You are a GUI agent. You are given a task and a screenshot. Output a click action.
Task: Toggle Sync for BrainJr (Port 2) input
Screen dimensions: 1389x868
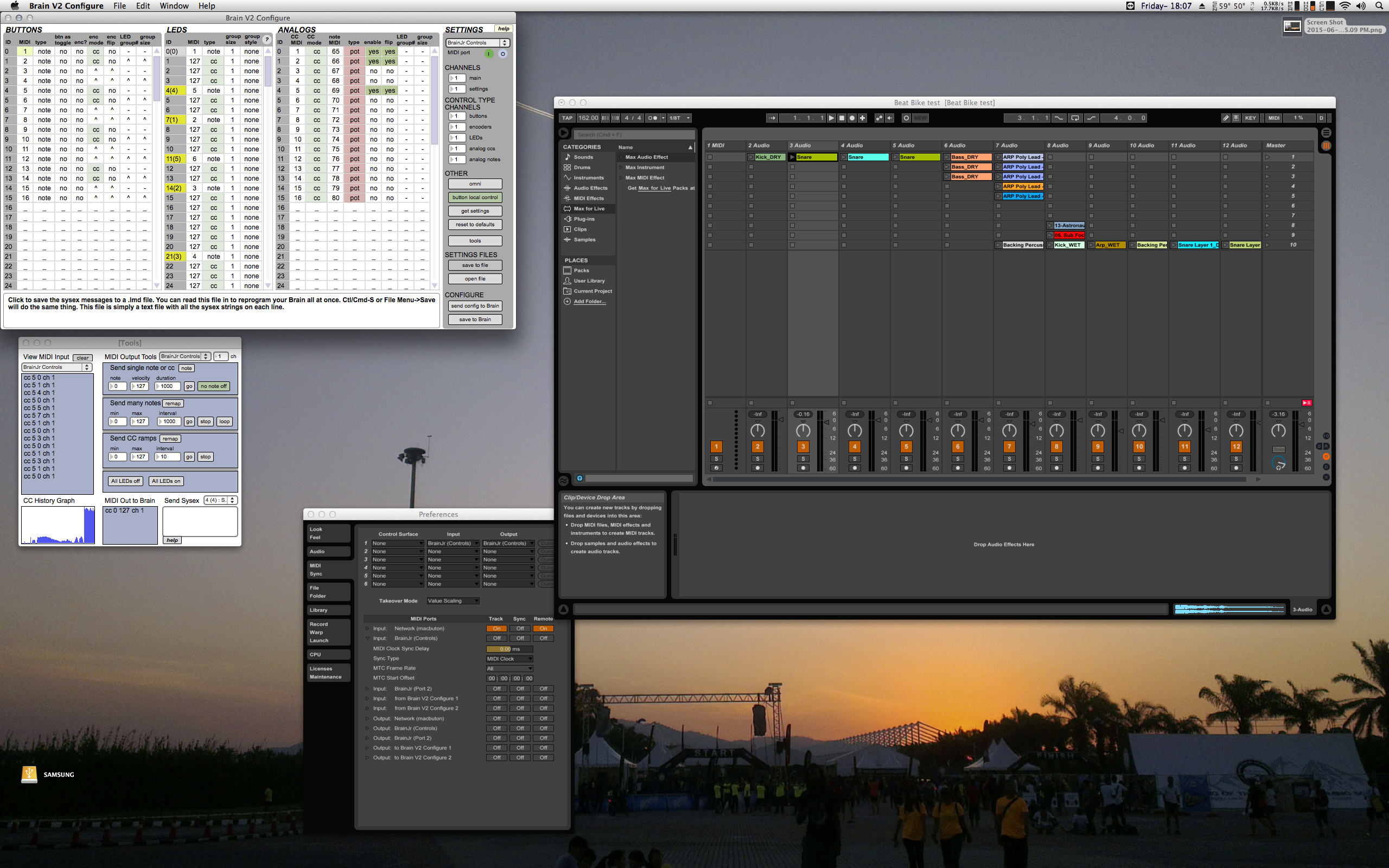coord(519,688)
